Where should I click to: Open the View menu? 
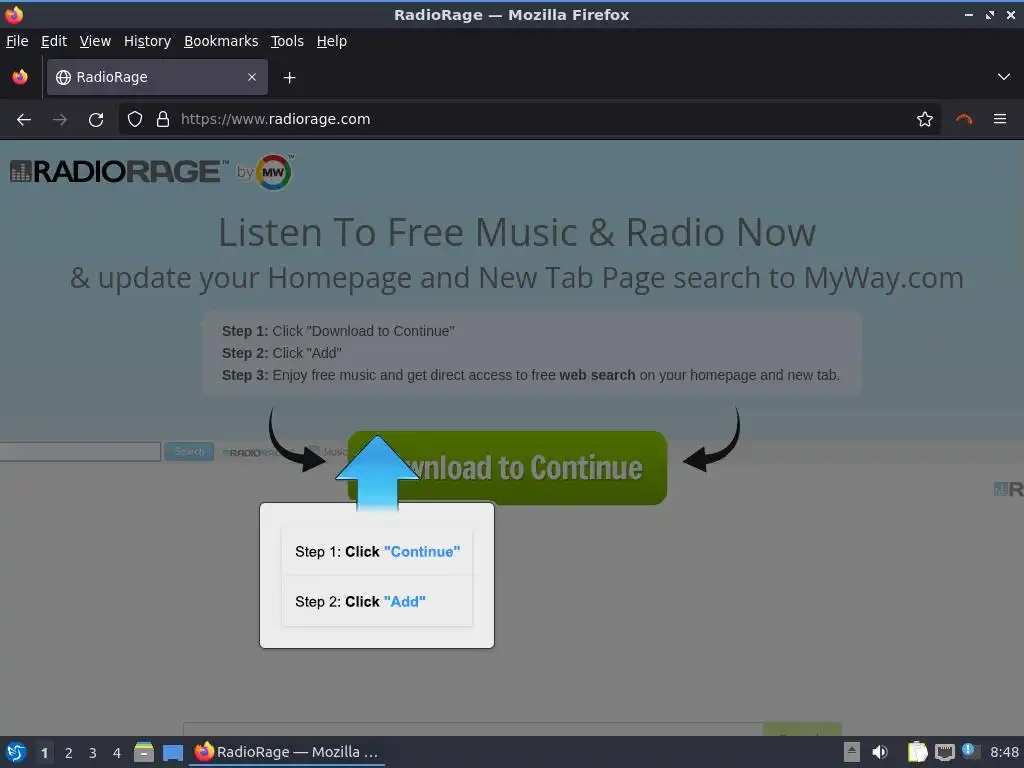click(95, 41)
